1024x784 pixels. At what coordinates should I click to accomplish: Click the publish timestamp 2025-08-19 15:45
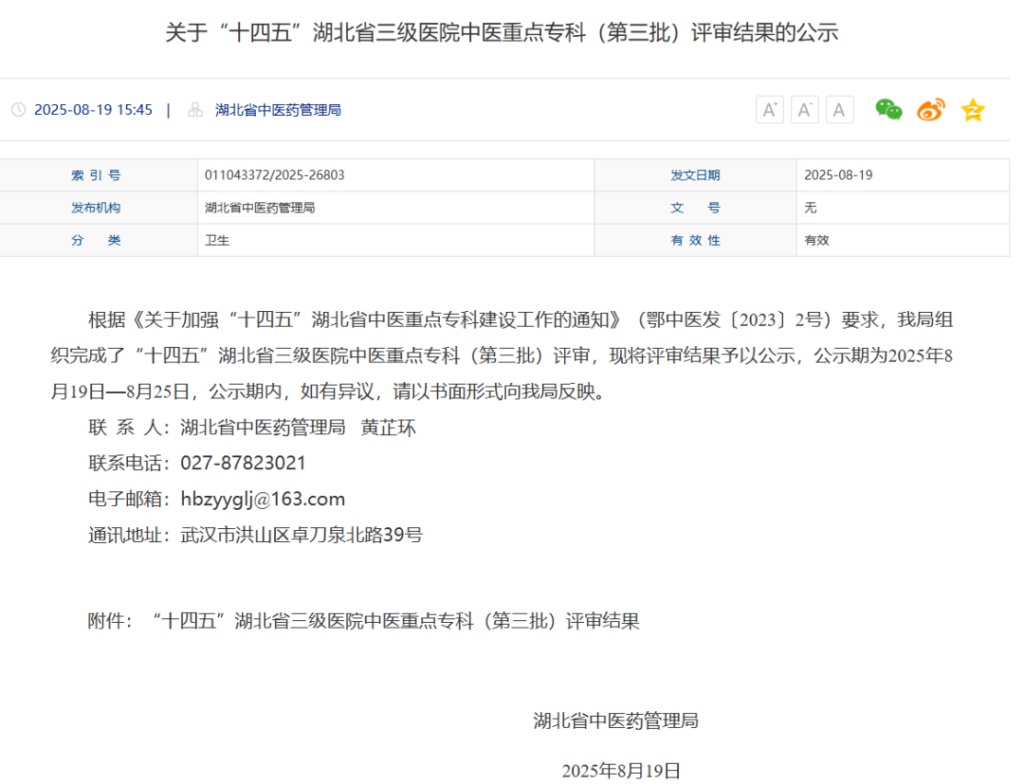pos(93,110)
